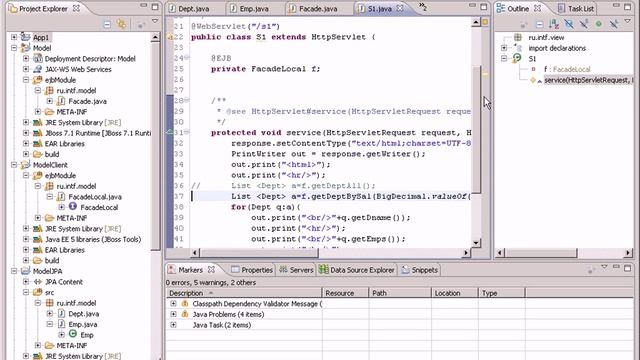The height and width of the screenshot is (360, 640).
Task: Collapse All in Outline toolbar
Action: 540,25
